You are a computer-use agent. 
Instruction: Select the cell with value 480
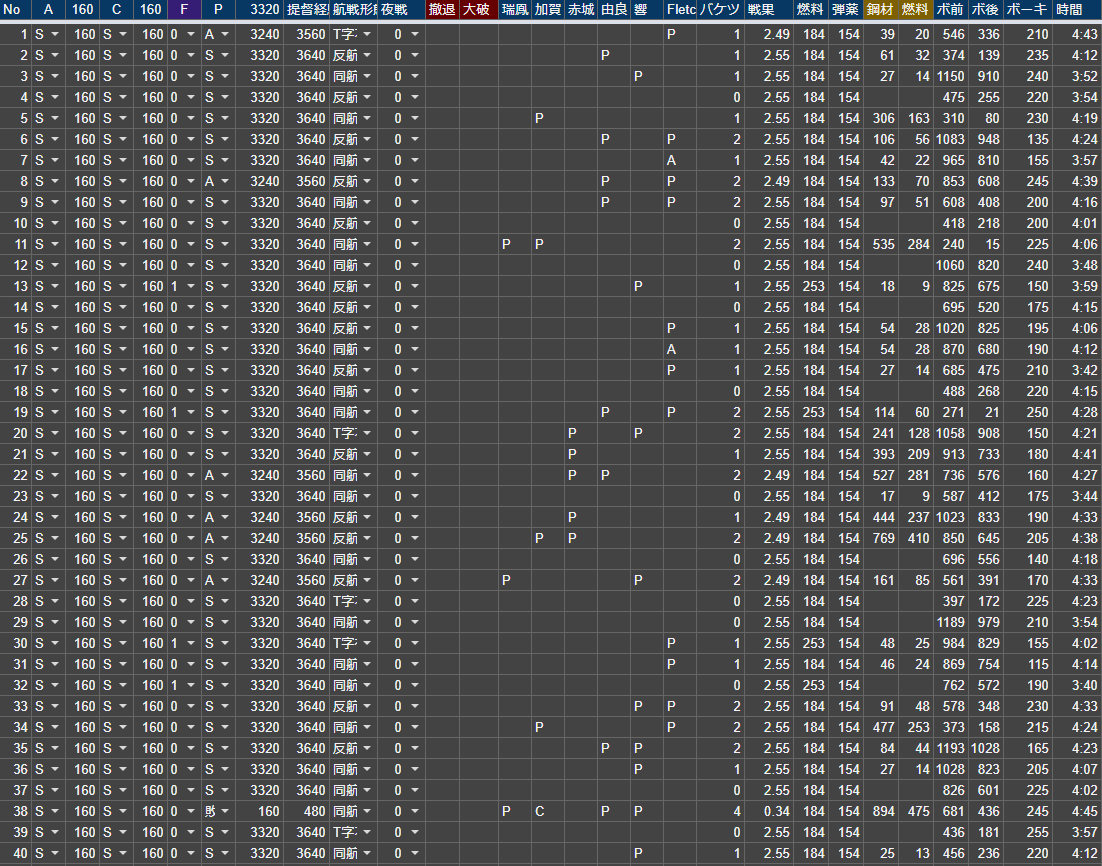pos(306,812)
